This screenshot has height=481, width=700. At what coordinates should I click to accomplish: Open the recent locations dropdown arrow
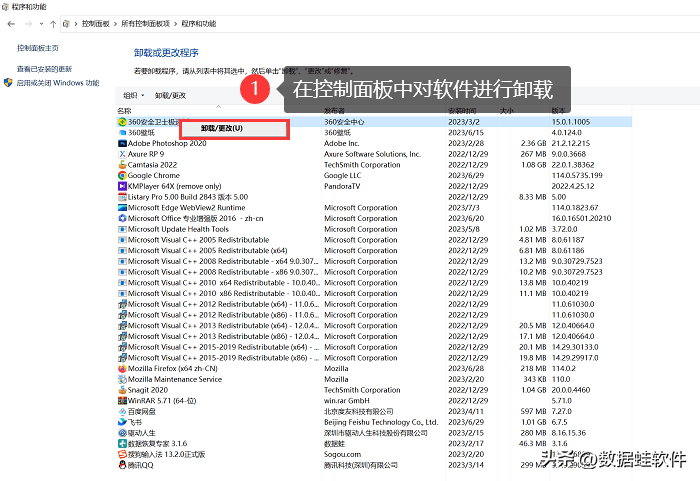pyautogui.click(x=42, y=24)
